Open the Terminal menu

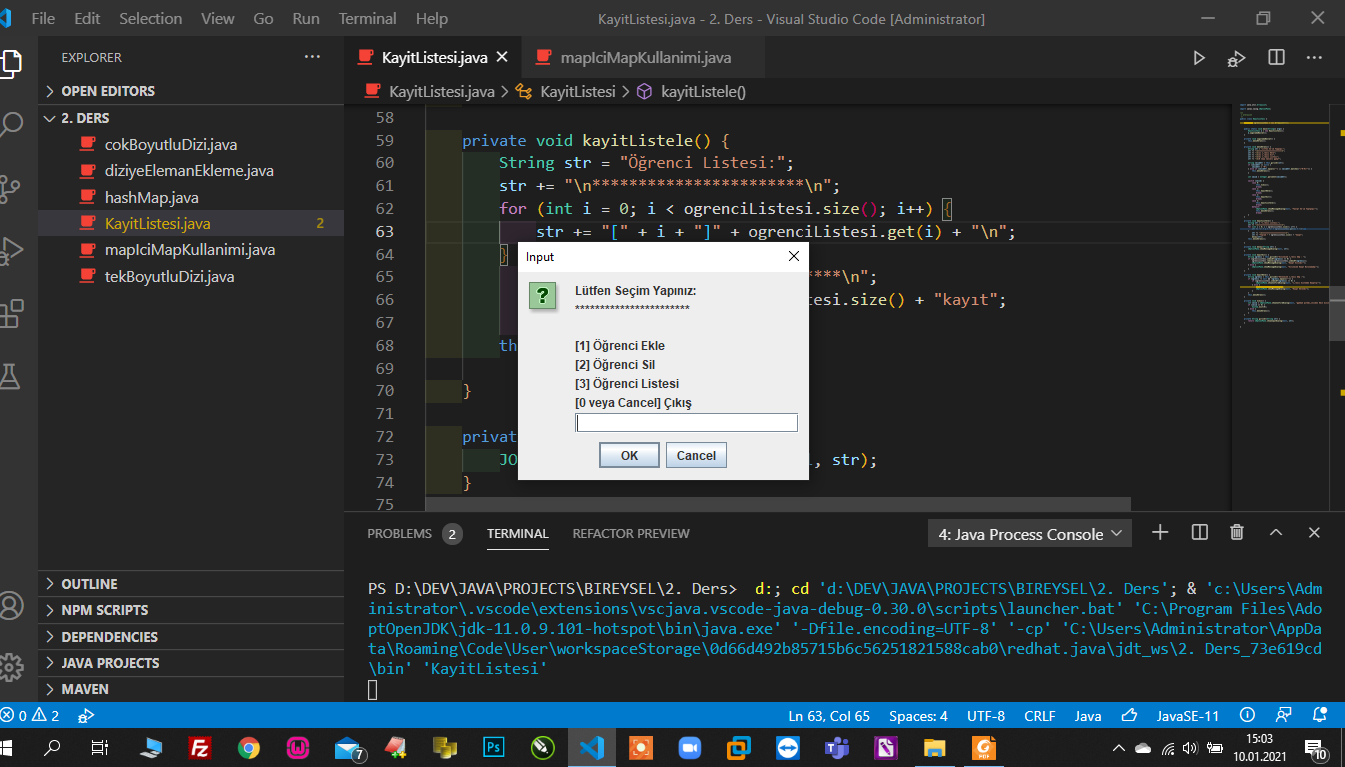pos(367,19)
